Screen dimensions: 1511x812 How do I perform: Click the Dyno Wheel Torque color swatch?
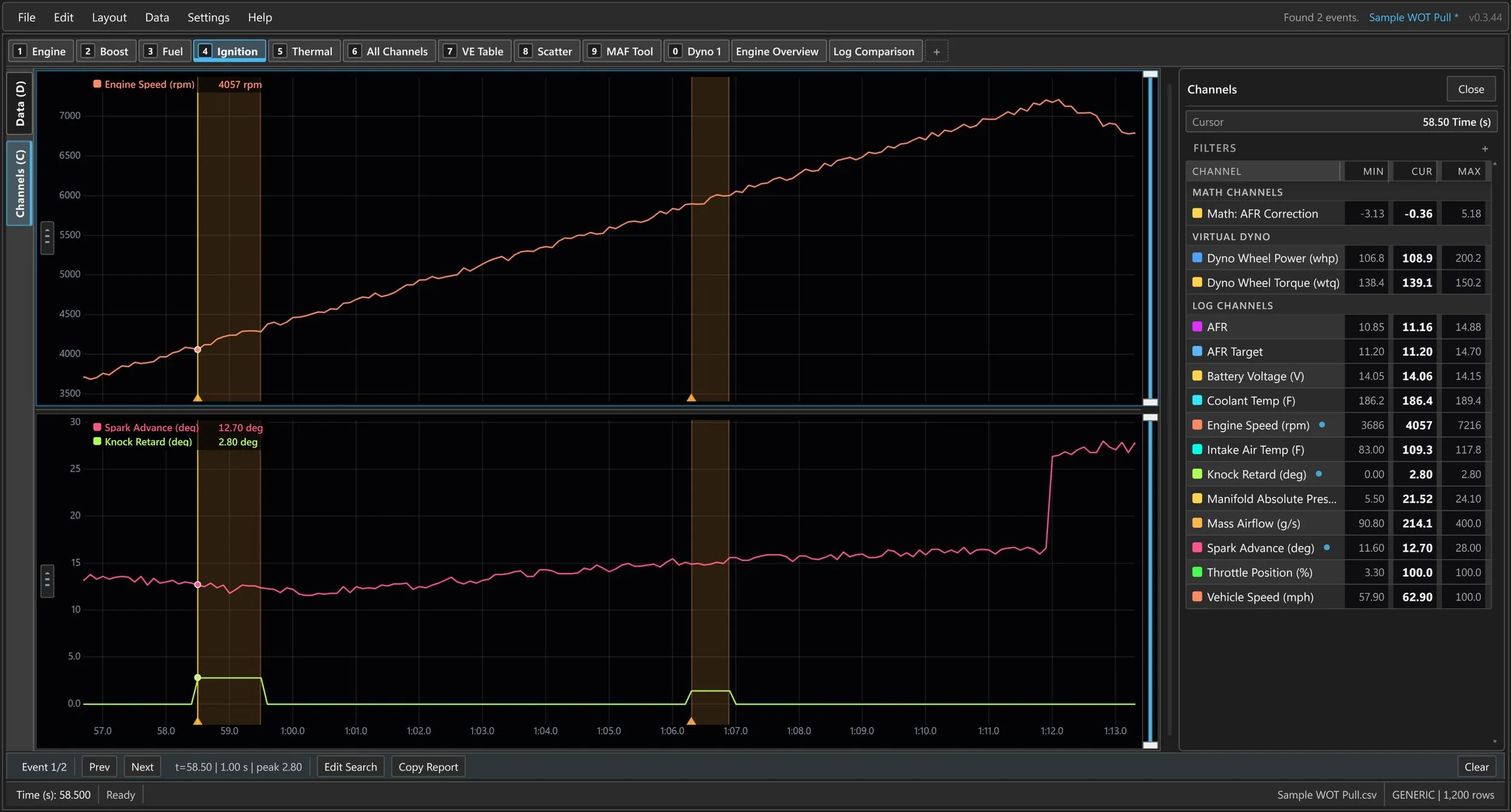click(1197, 282)
